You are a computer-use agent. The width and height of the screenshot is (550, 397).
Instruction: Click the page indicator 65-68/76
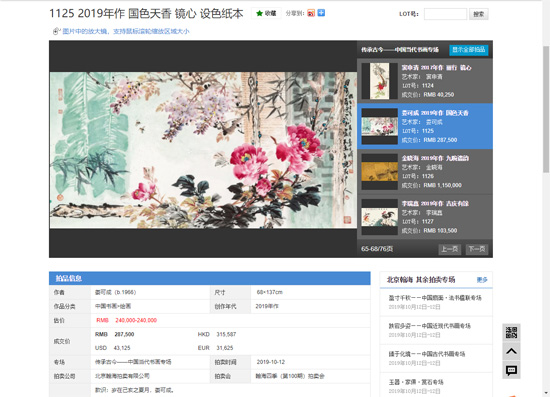[377, 249]
